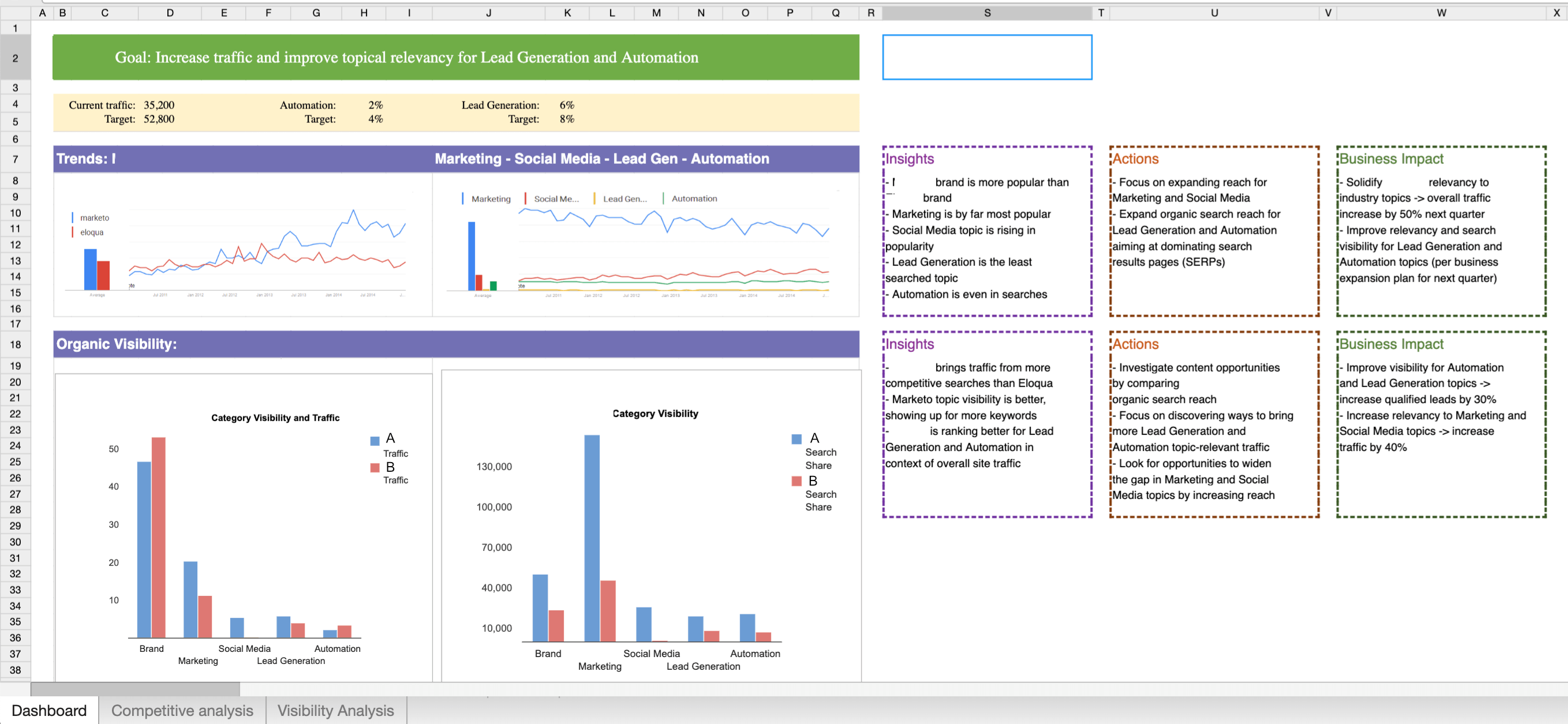Open the Competitive analysis sheet tab
Viewport: 1568px width, 724px height.
click(x=182, y=710)
